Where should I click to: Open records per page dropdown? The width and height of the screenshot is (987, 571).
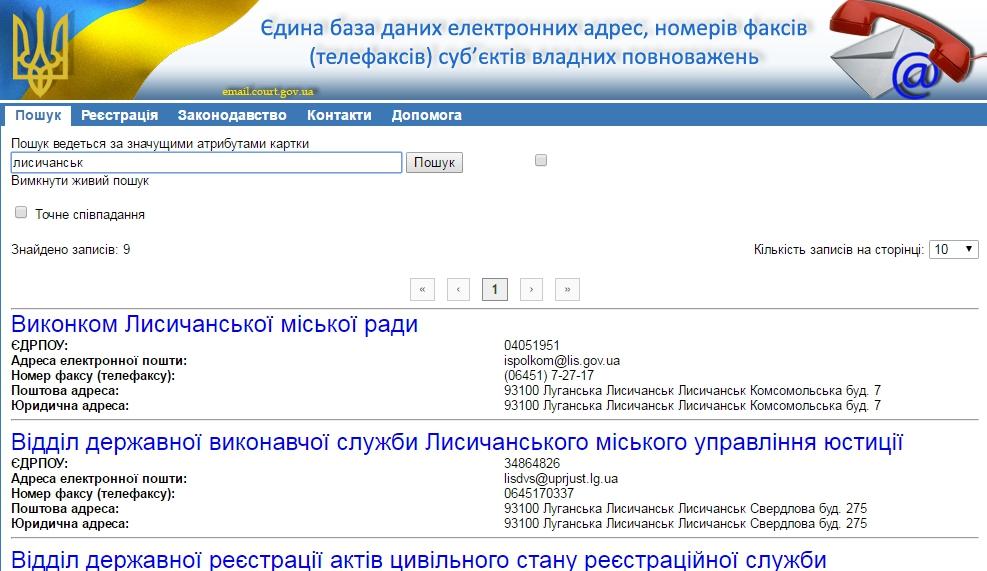pos(953,249)
